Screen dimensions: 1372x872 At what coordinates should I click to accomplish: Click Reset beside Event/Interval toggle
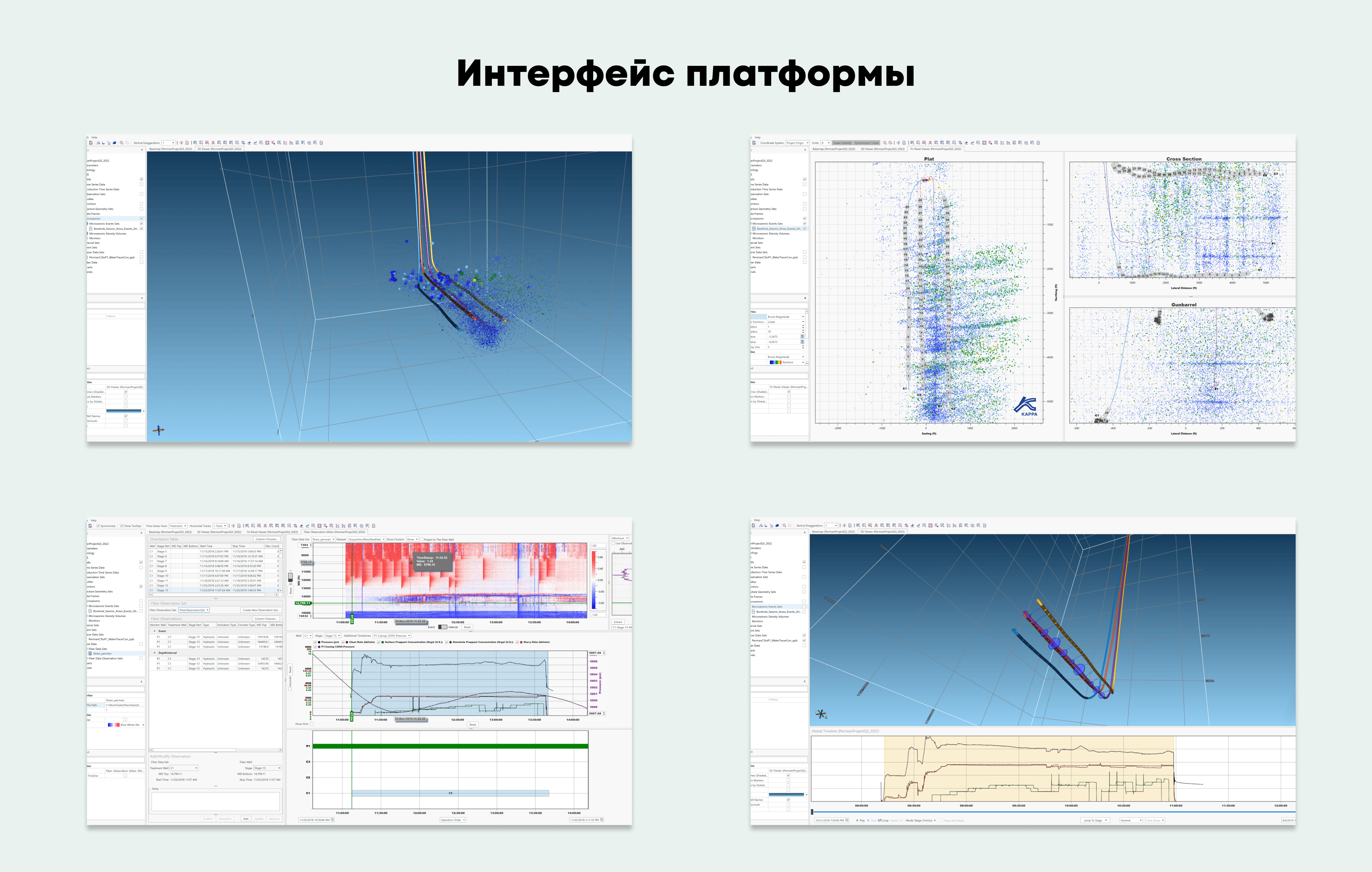pyautogui.click(x=467, y=627)
